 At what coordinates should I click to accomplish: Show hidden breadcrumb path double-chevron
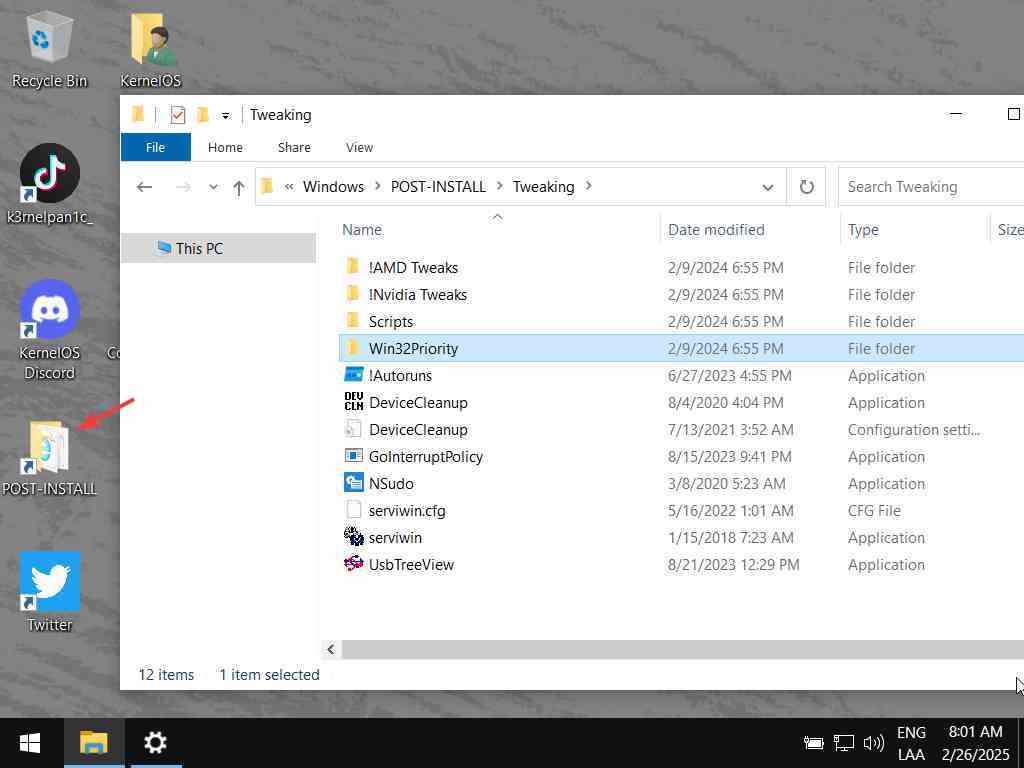289,187
